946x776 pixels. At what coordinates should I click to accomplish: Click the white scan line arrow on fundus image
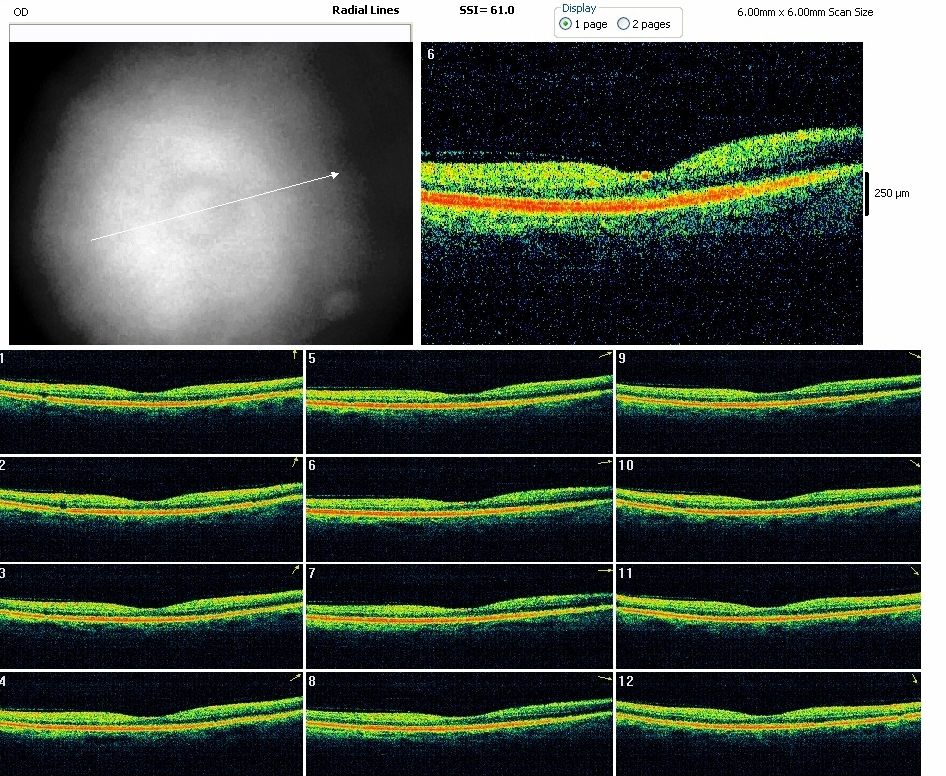214,207
